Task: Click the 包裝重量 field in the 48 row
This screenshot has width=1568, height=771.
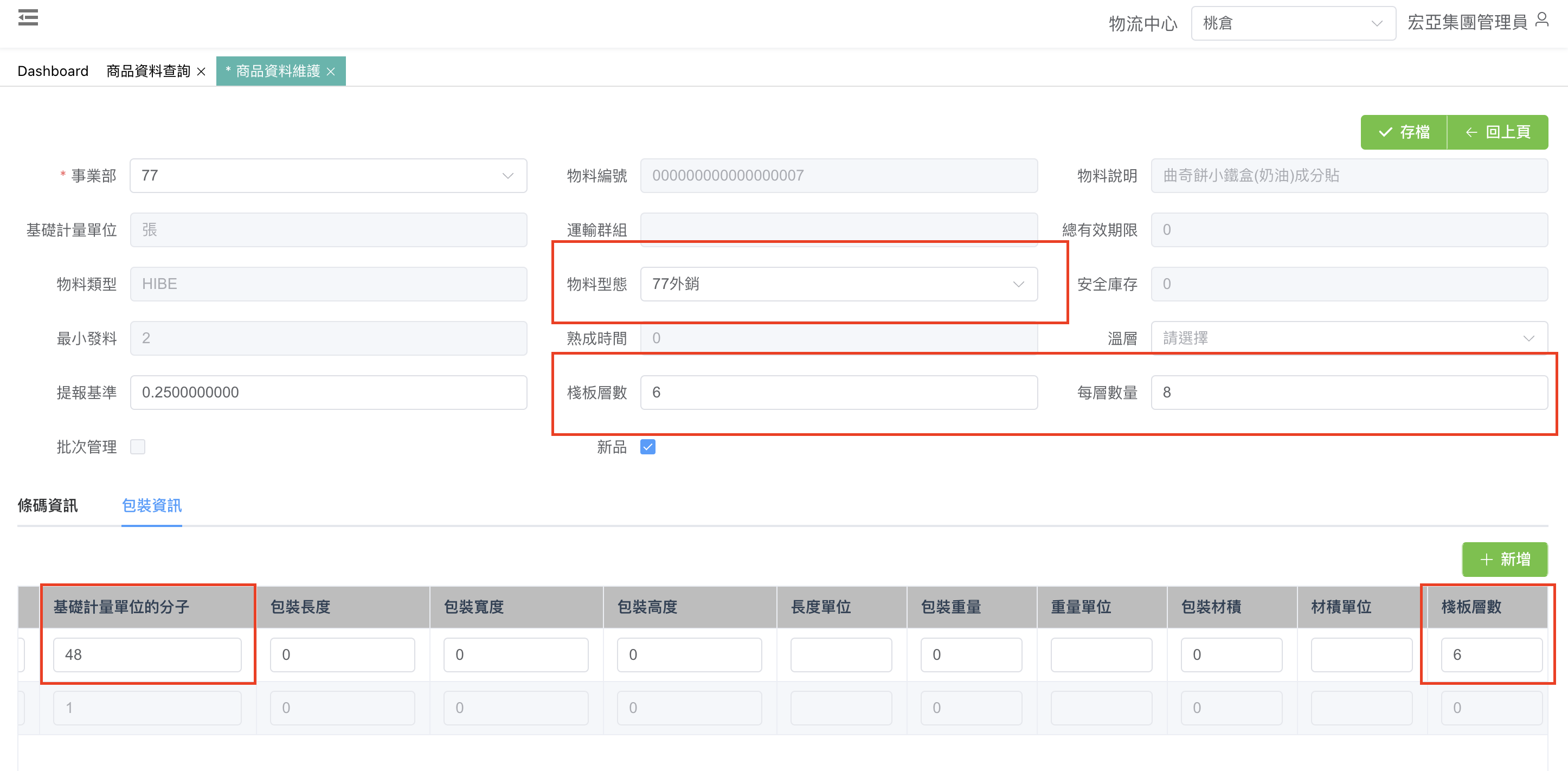Action: (x=972, y=655)
